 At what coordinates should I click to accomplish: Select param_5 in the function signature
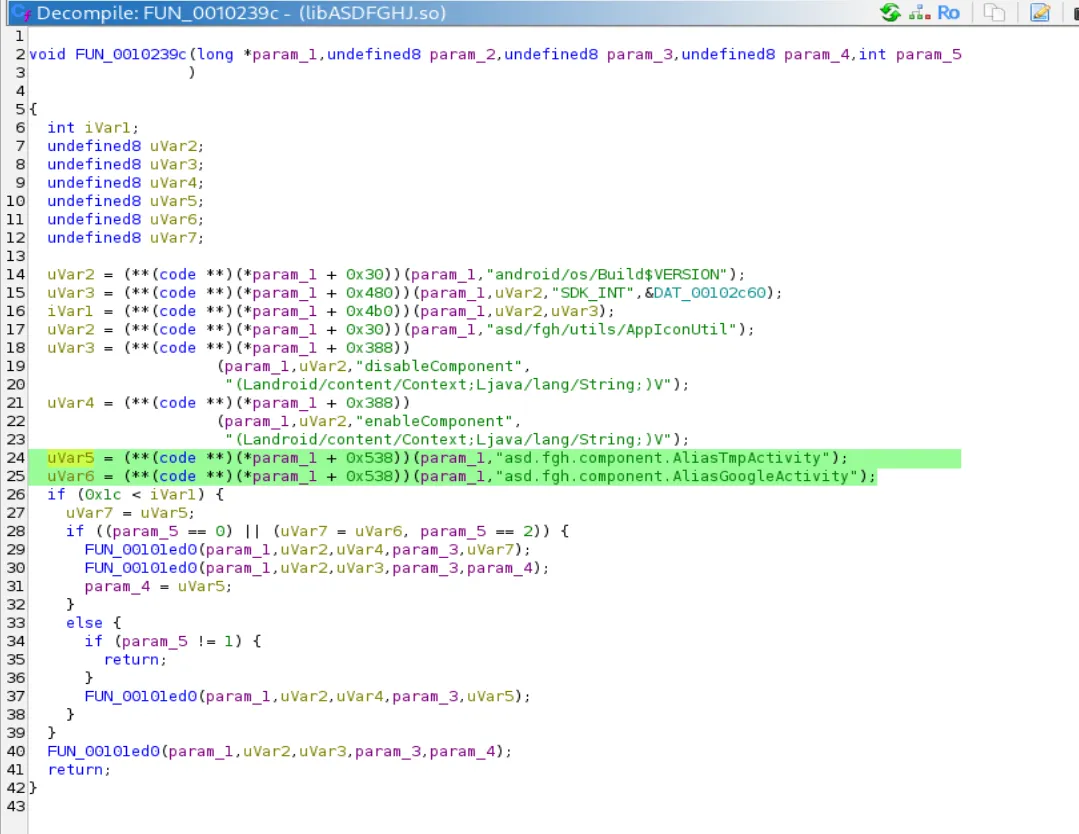928,54
